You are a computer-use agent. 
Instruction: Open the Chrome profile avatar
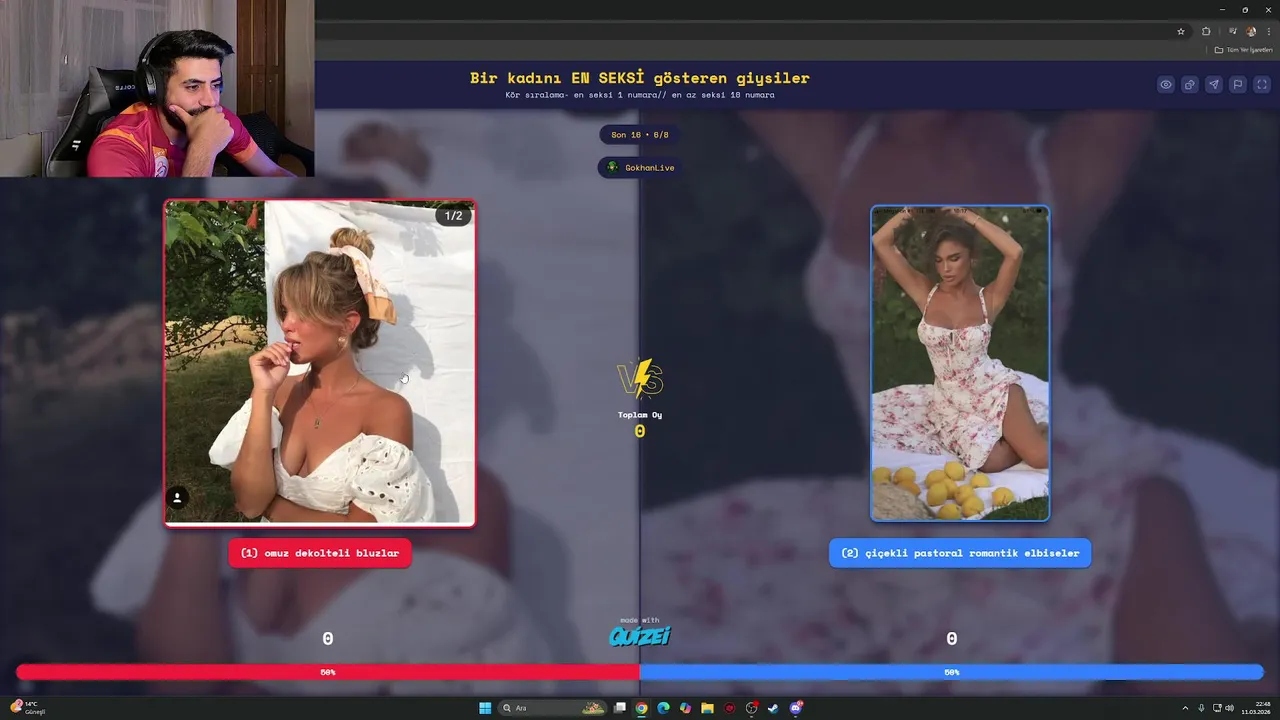[x=1251, y=31]
